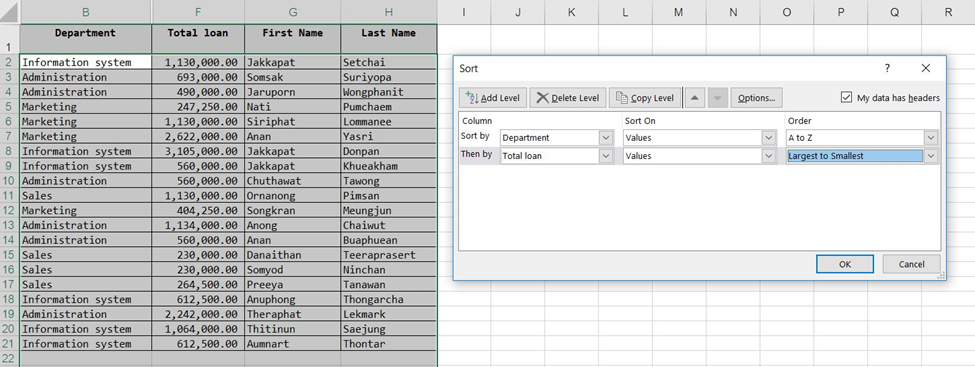Click cell containing 2,242,000.00
The width and height of the screenshot is (975, 367).
pos(198,314)
